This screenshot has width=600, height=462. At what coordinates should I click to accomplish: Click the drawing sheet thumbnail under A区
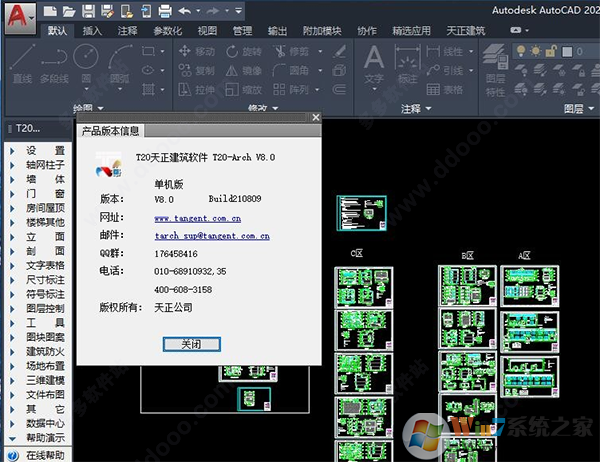(x=529, y=286)
